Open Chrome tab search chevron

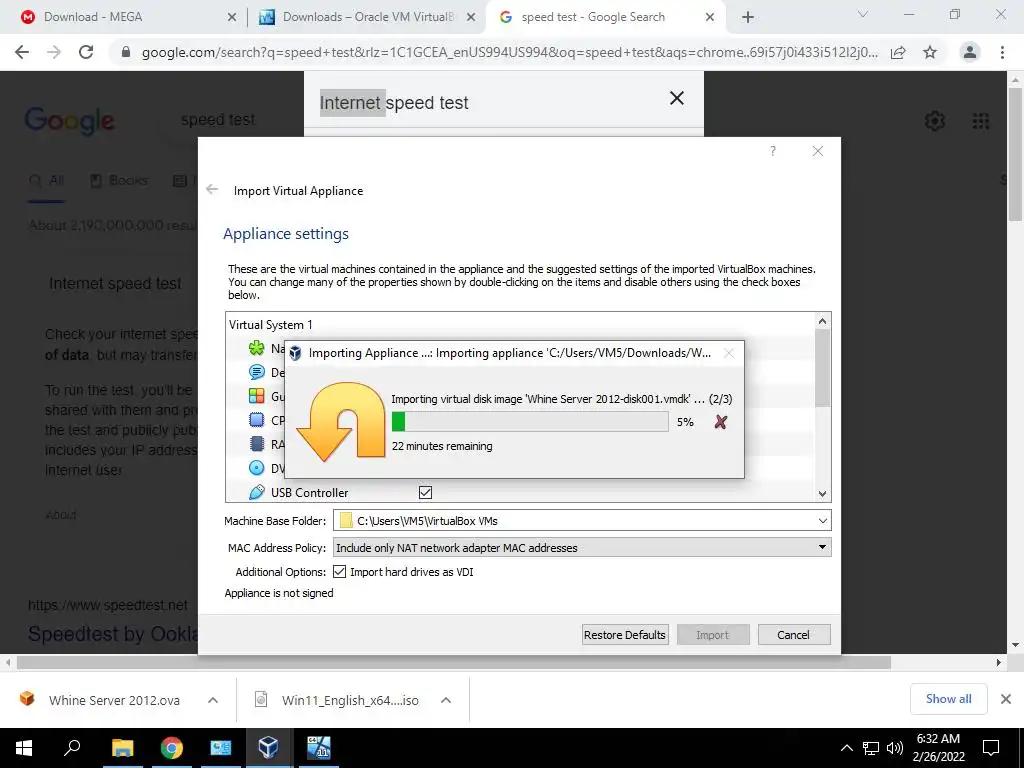863,14
